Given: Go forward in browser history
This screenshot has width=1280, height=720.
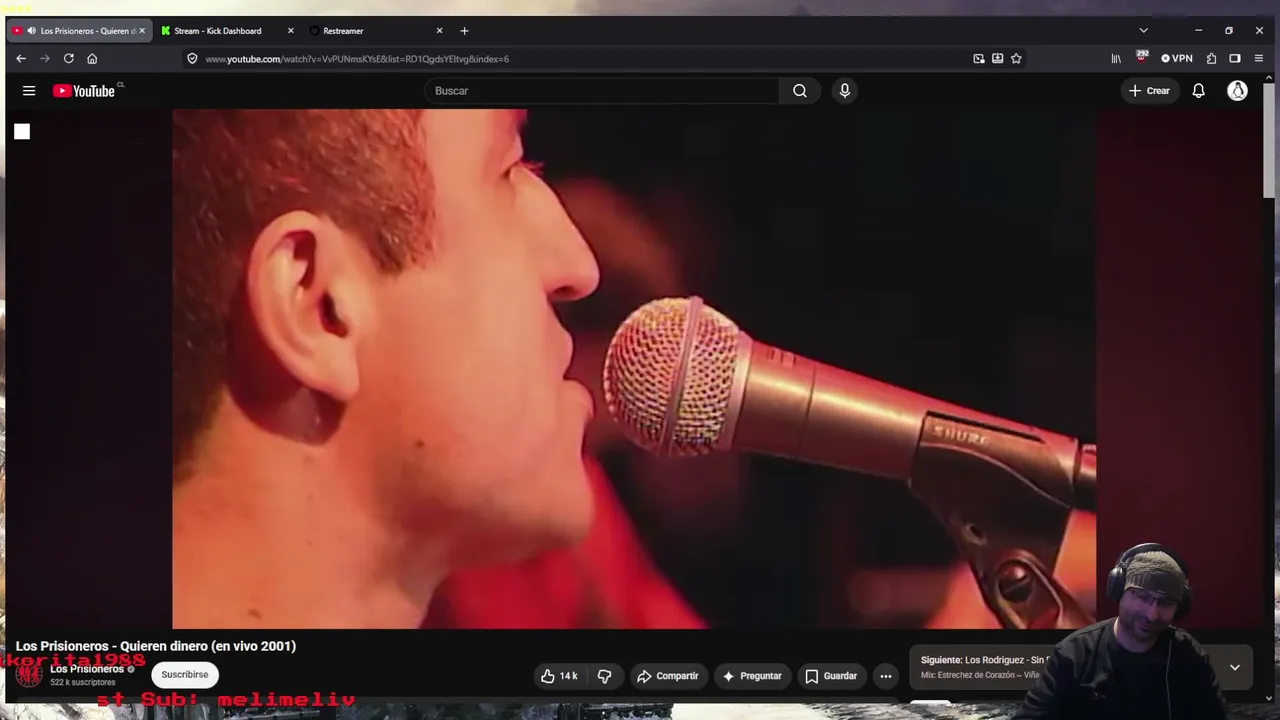Looking at the screenshot, I should click(x=45, y=59).
